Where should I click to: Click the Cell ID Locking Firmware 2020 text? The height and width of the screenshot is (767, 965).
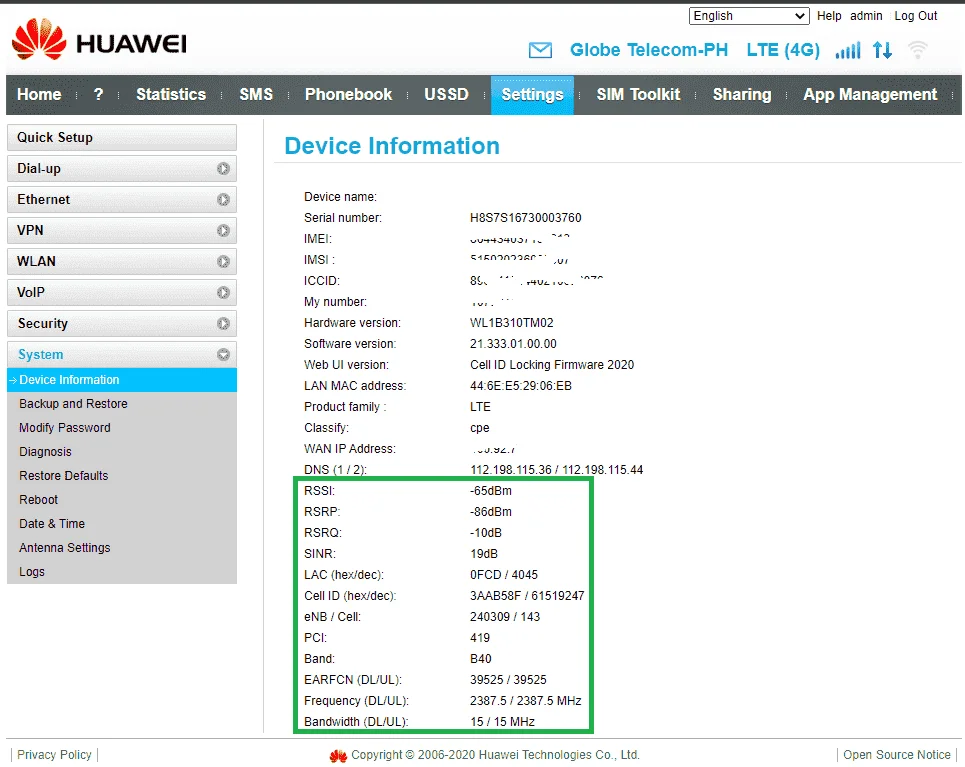[552, 364]
